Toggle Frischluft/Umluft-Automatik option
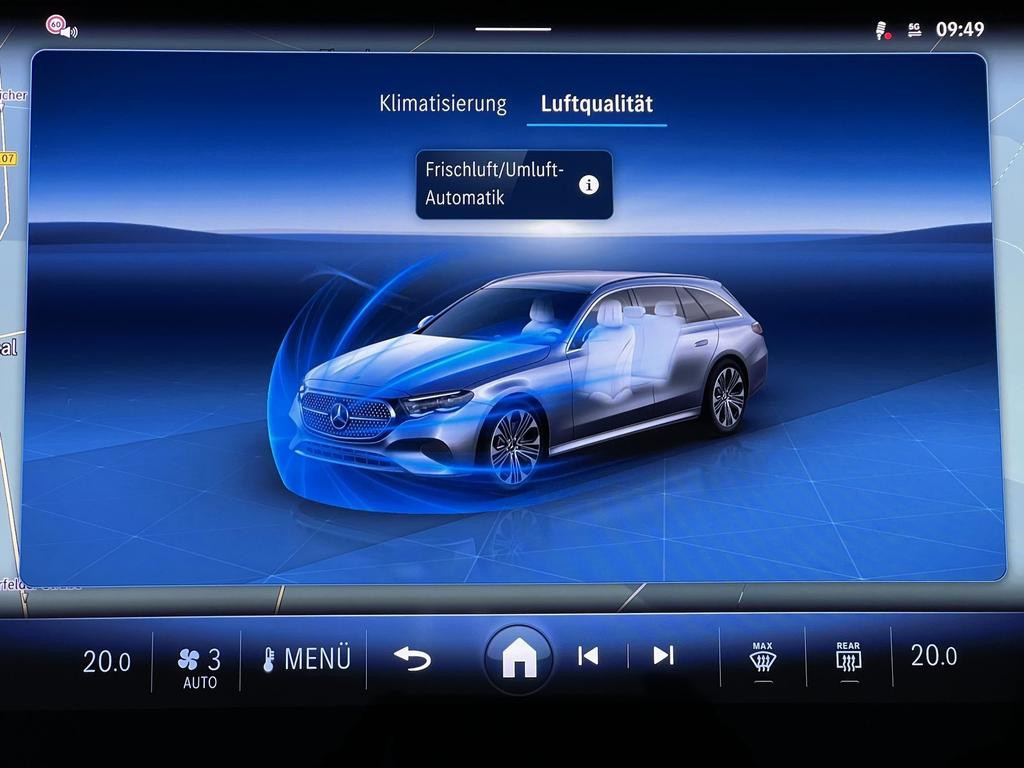The image size is (1024, 768). [514, 185]
